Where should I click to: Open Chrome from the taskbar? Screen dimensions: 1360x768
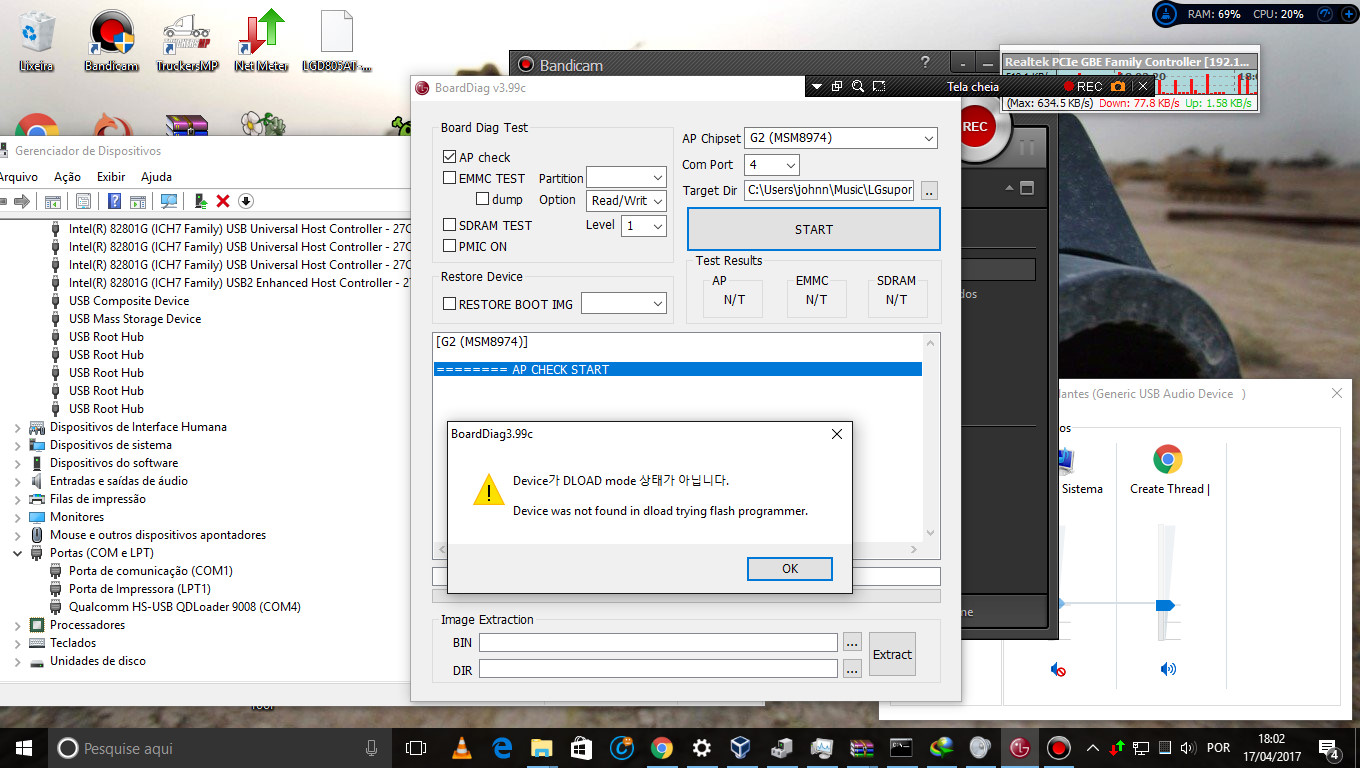(x=661, y=748)
